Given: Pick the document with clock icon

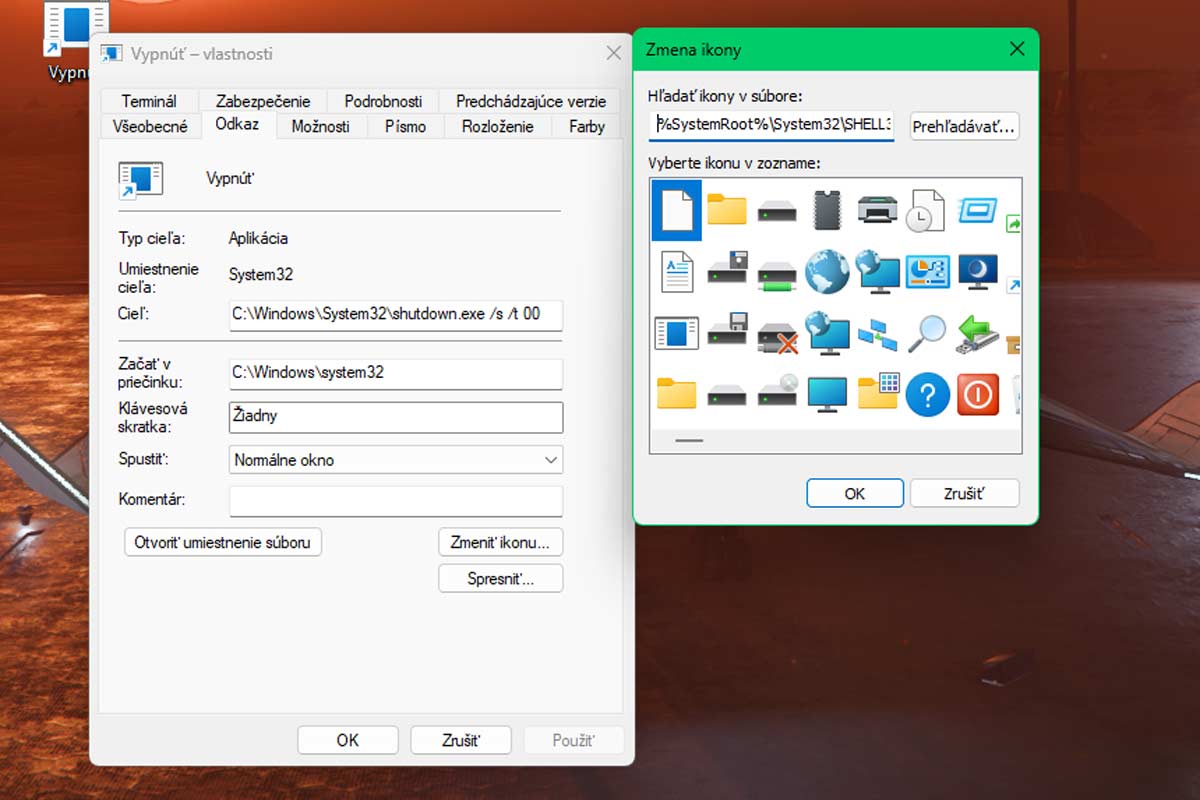Looking at the screenshot, I should coord(926,210).
